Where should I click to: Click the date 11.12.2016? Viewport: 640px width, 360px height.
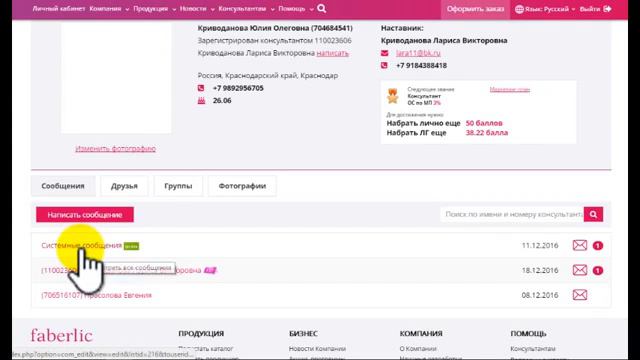540,245
